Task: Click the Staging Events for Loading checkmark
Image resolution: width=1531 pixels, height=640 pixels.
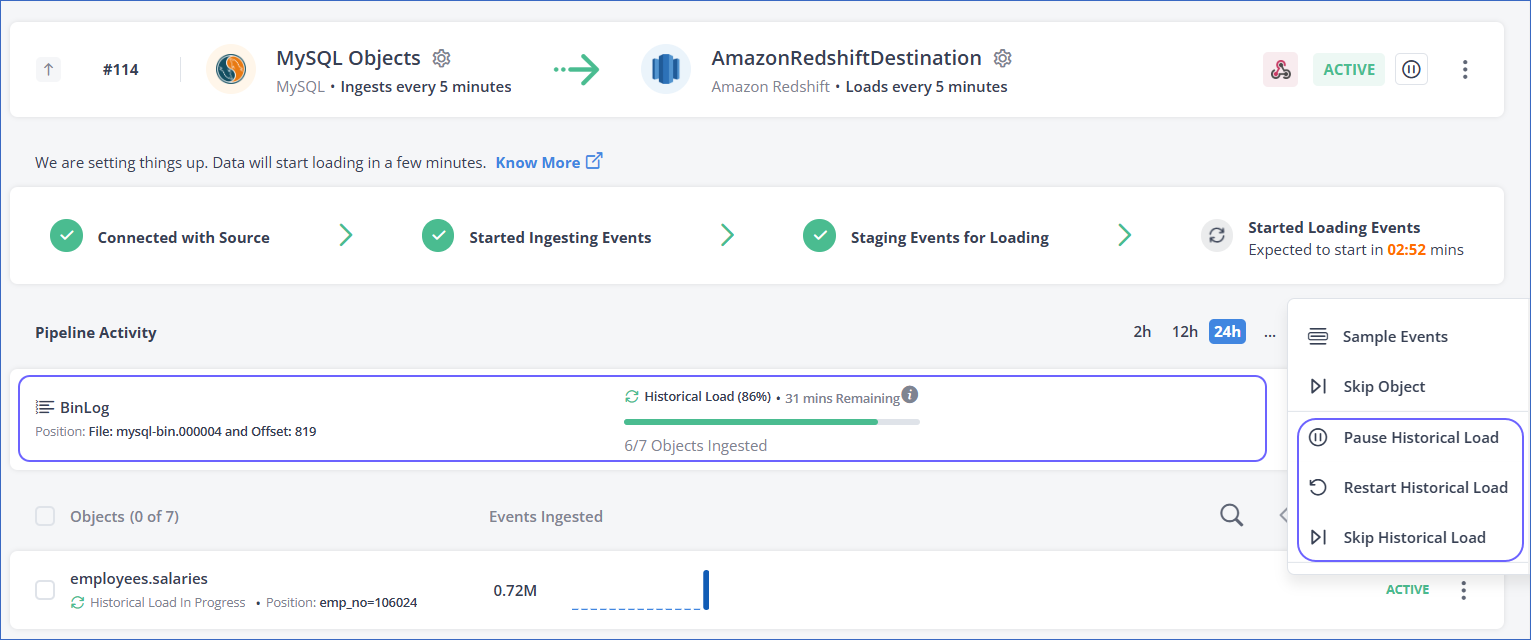Action: 819,236
